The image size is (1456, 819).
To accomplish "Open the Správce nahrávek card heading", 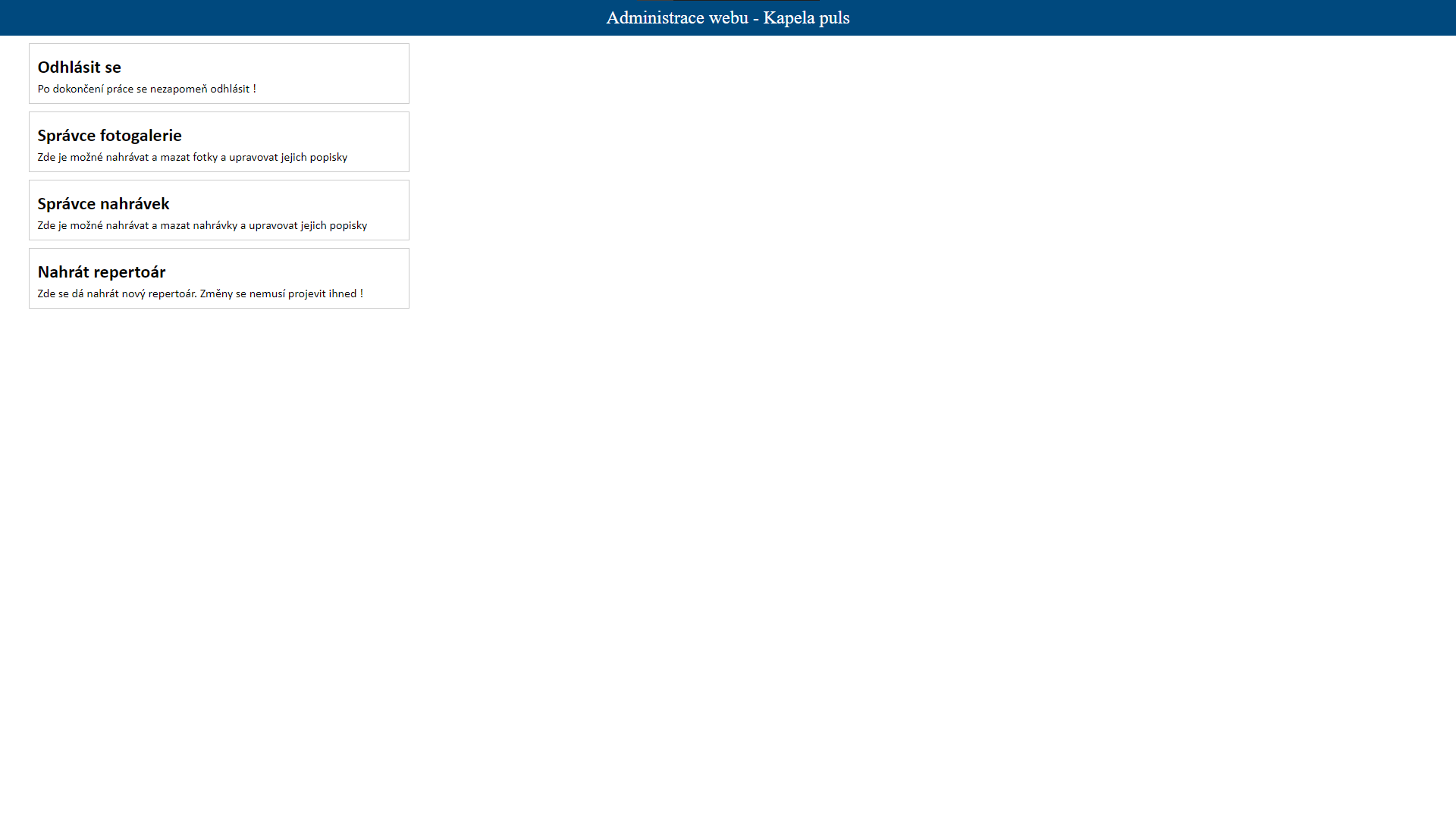I will tap(103, 204).
